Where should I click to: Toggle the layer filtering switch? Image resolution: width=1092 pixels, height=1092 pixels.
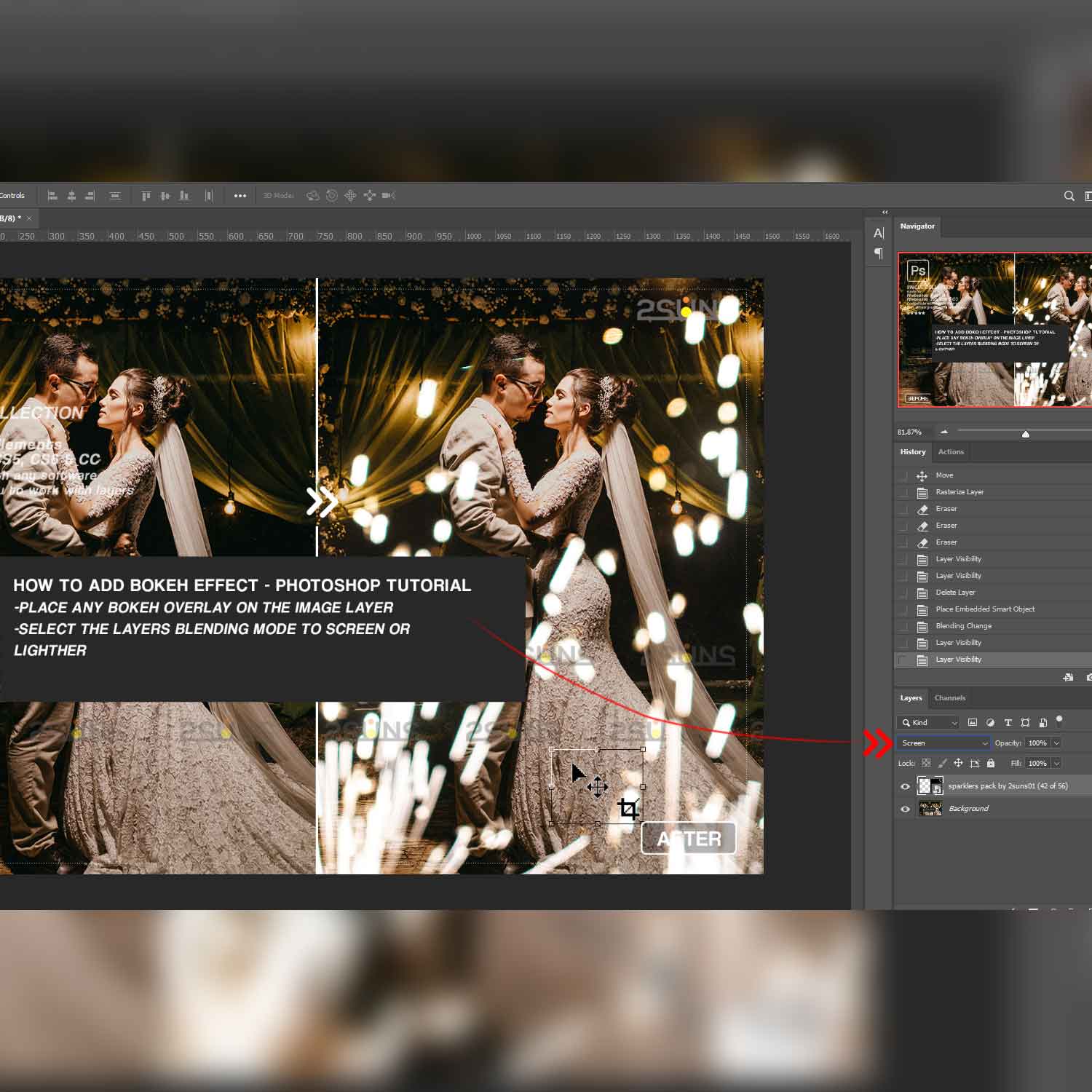1059,720
